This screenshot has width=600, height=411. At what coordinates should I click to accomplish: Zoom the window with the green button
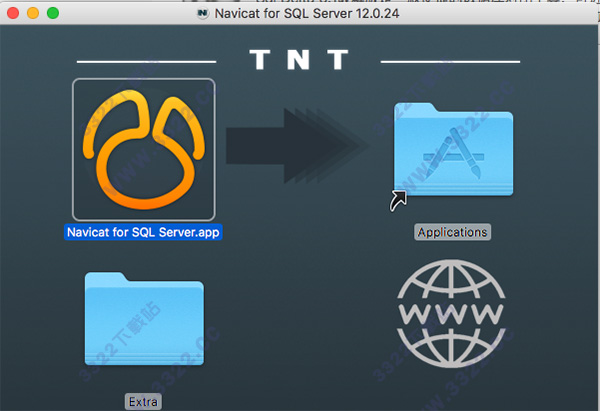tap(53, 13)
